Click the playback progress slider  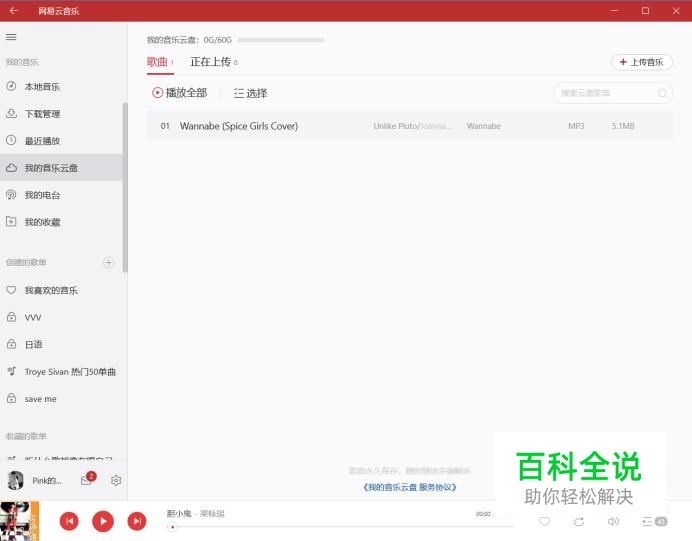coord(340,527)
